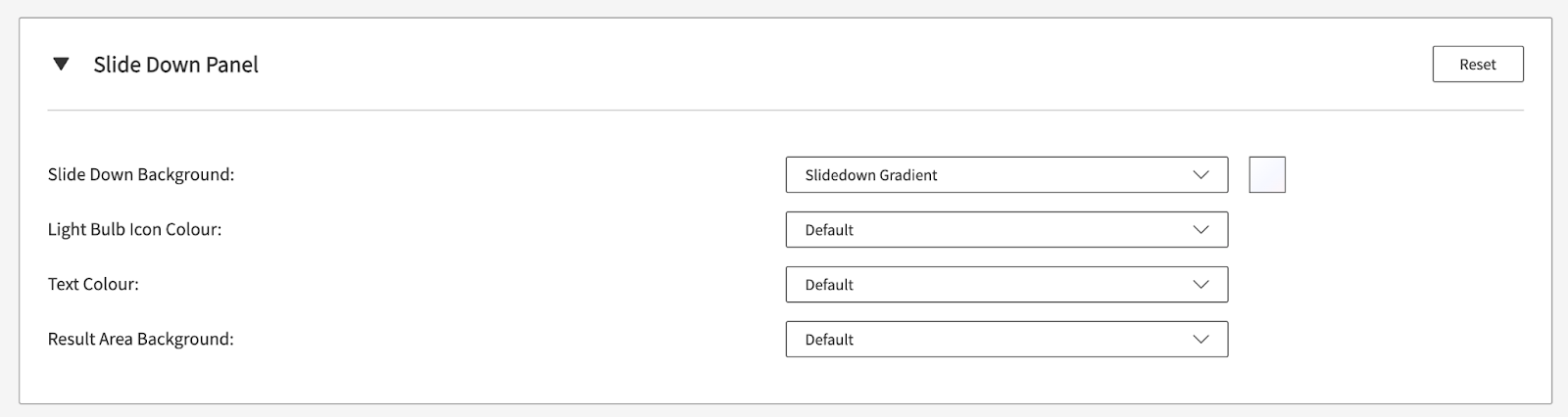Open the Slide Down Background dropdown

[1005, 175]
